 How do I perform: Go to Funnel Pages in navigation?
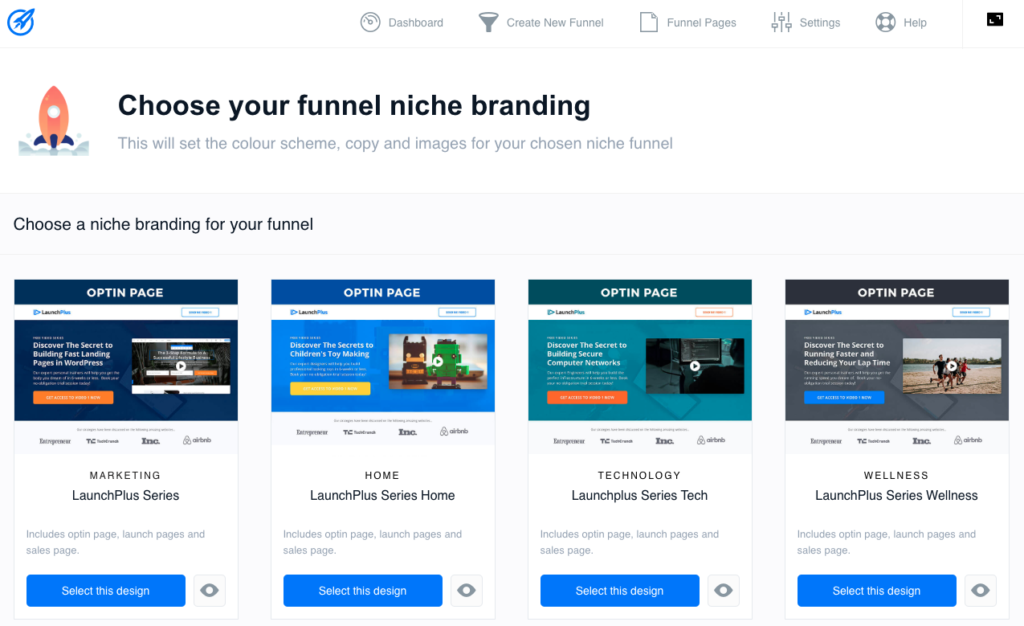701,23
